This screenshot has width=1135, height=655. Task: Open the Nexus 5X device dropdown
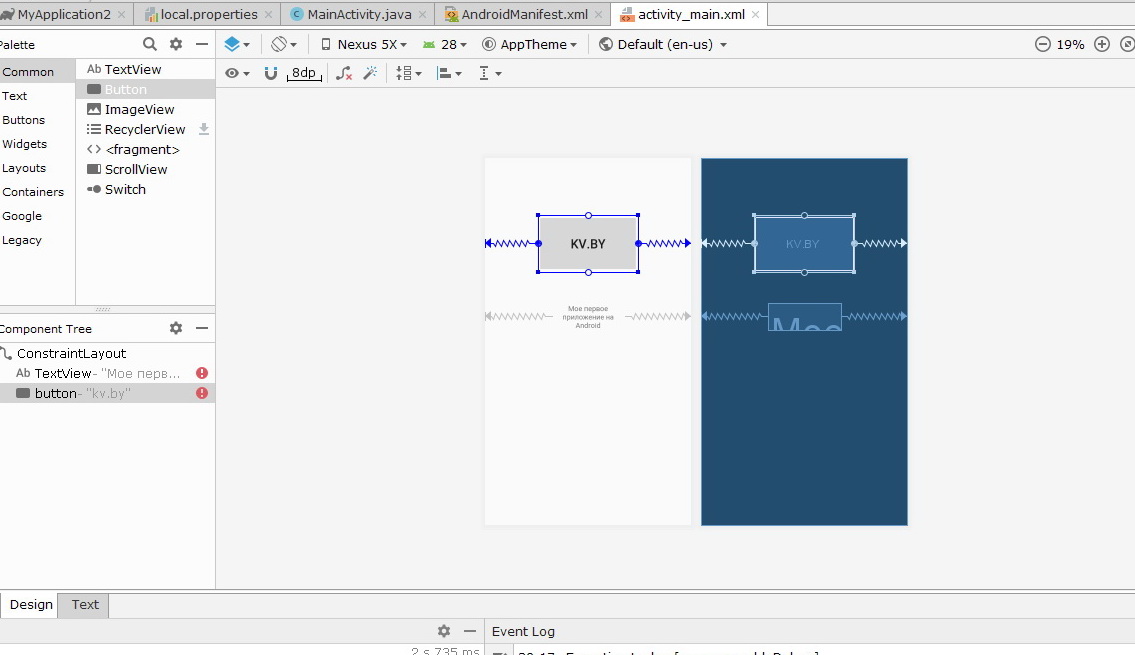[363, 44]
